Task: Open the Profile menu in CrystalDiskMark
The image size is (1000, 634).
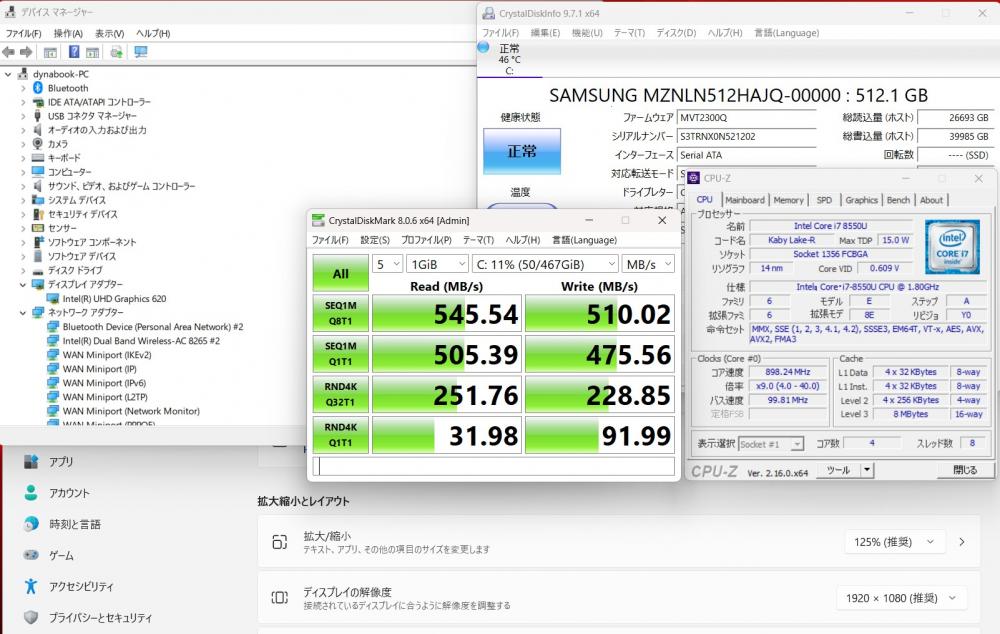Action: point(425,240)
